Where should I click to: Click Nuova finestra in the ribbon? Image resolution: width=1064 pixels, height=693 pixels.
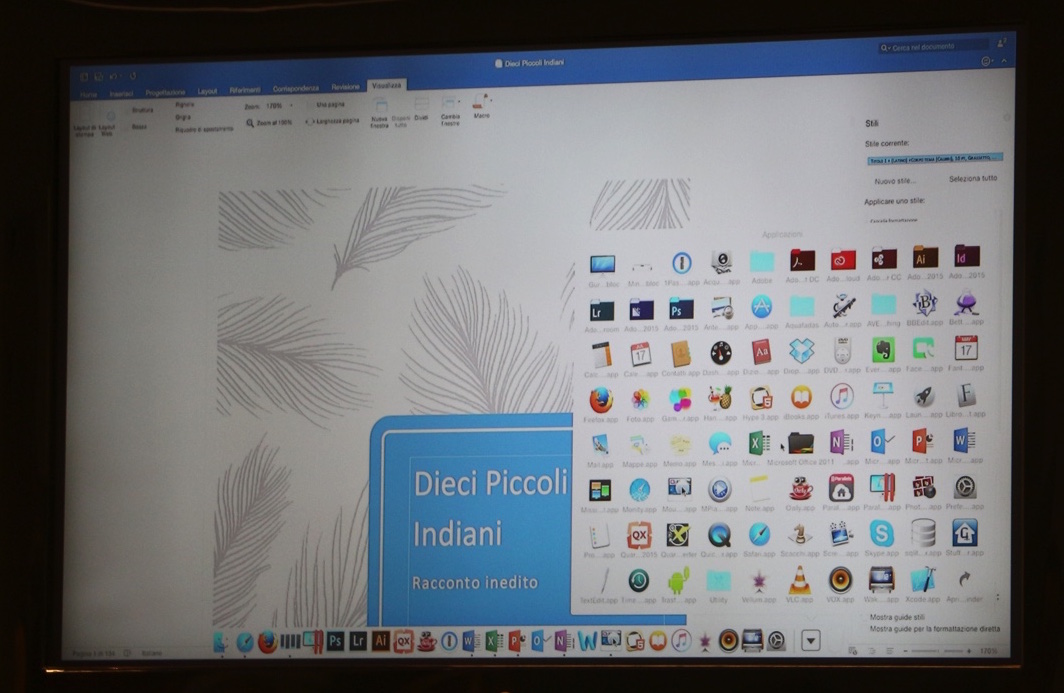coord(380,112)
